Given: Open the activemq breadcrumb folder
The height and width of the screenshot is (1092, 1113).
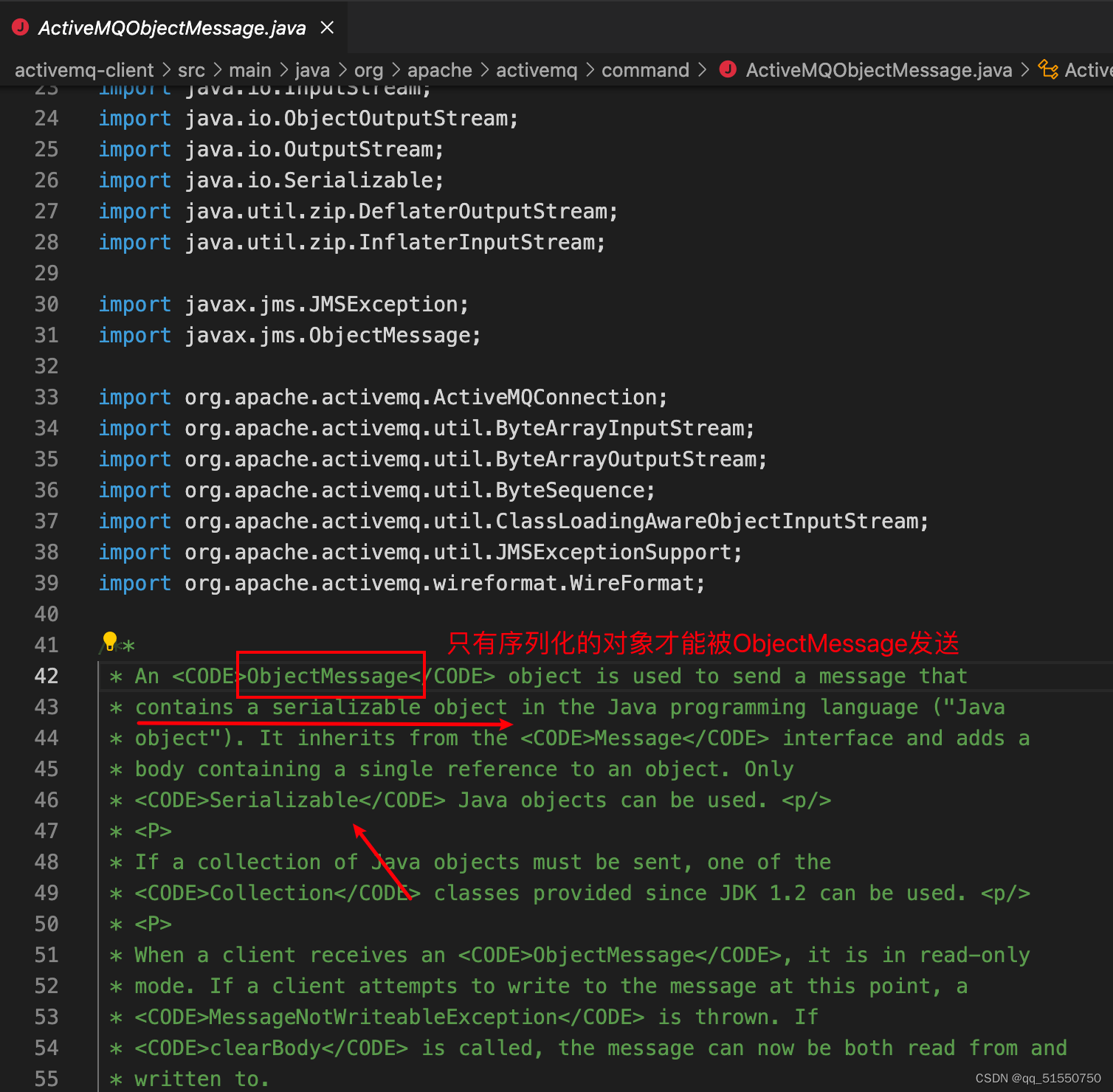Looking at the screenshot, I should pos(537,70).
